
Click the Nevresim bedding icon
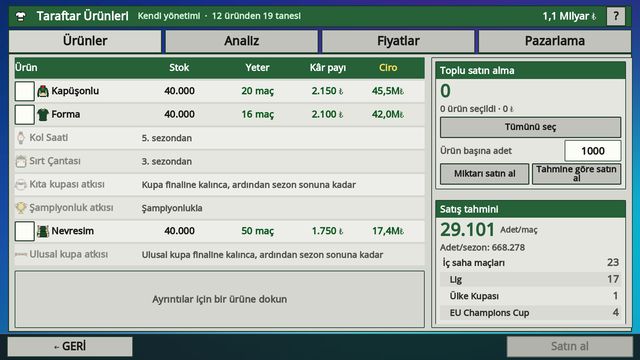[43, 231]
